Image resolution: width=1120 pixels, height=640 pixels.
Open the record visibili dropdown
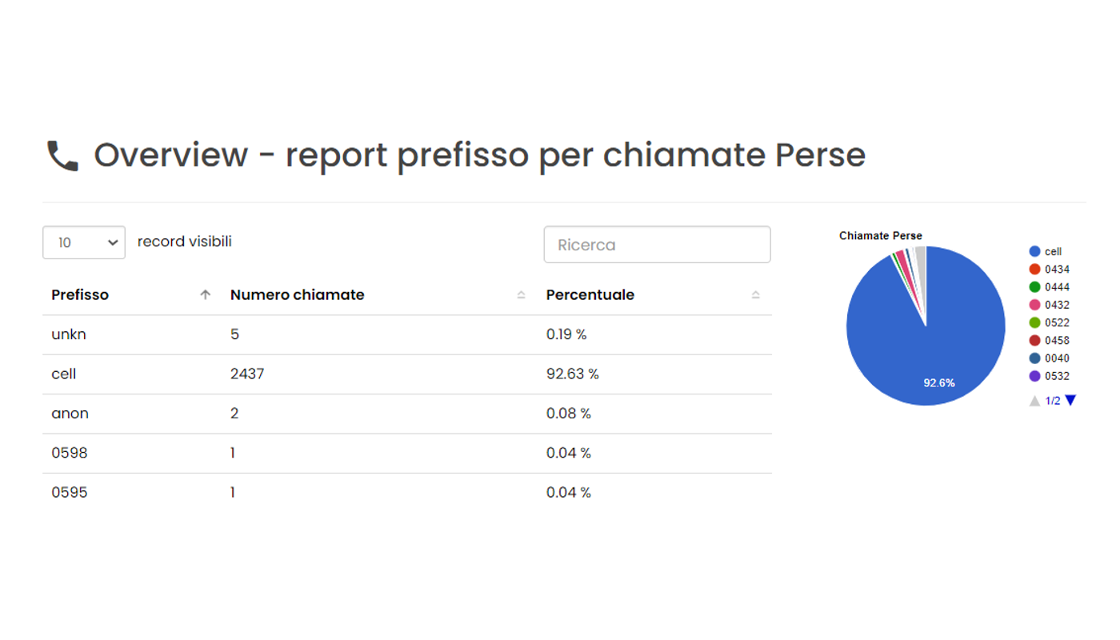click(x=83, y=242)
